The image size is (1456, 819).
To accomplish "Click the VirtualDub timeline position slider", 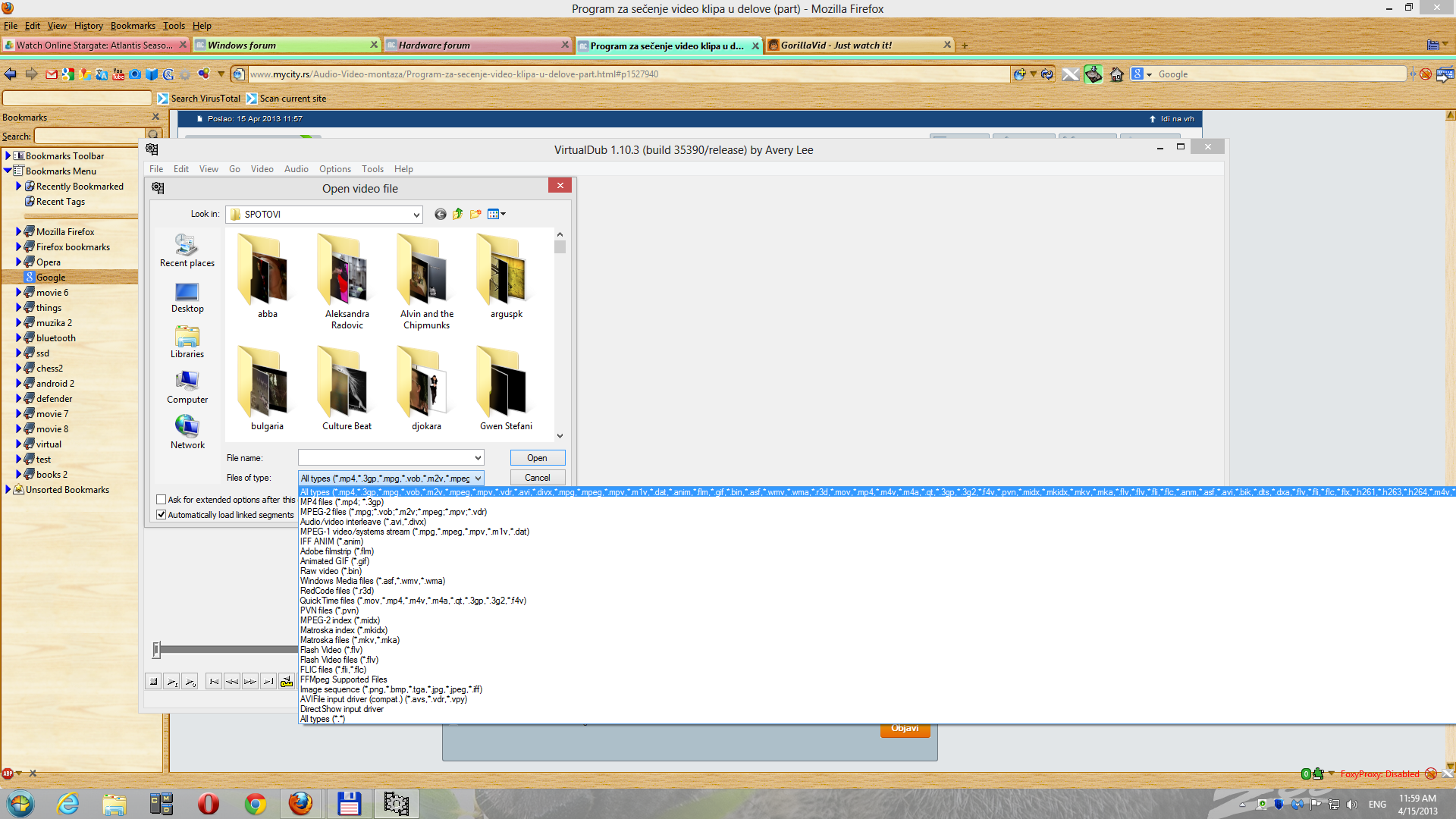I will [x=156, y=649].
